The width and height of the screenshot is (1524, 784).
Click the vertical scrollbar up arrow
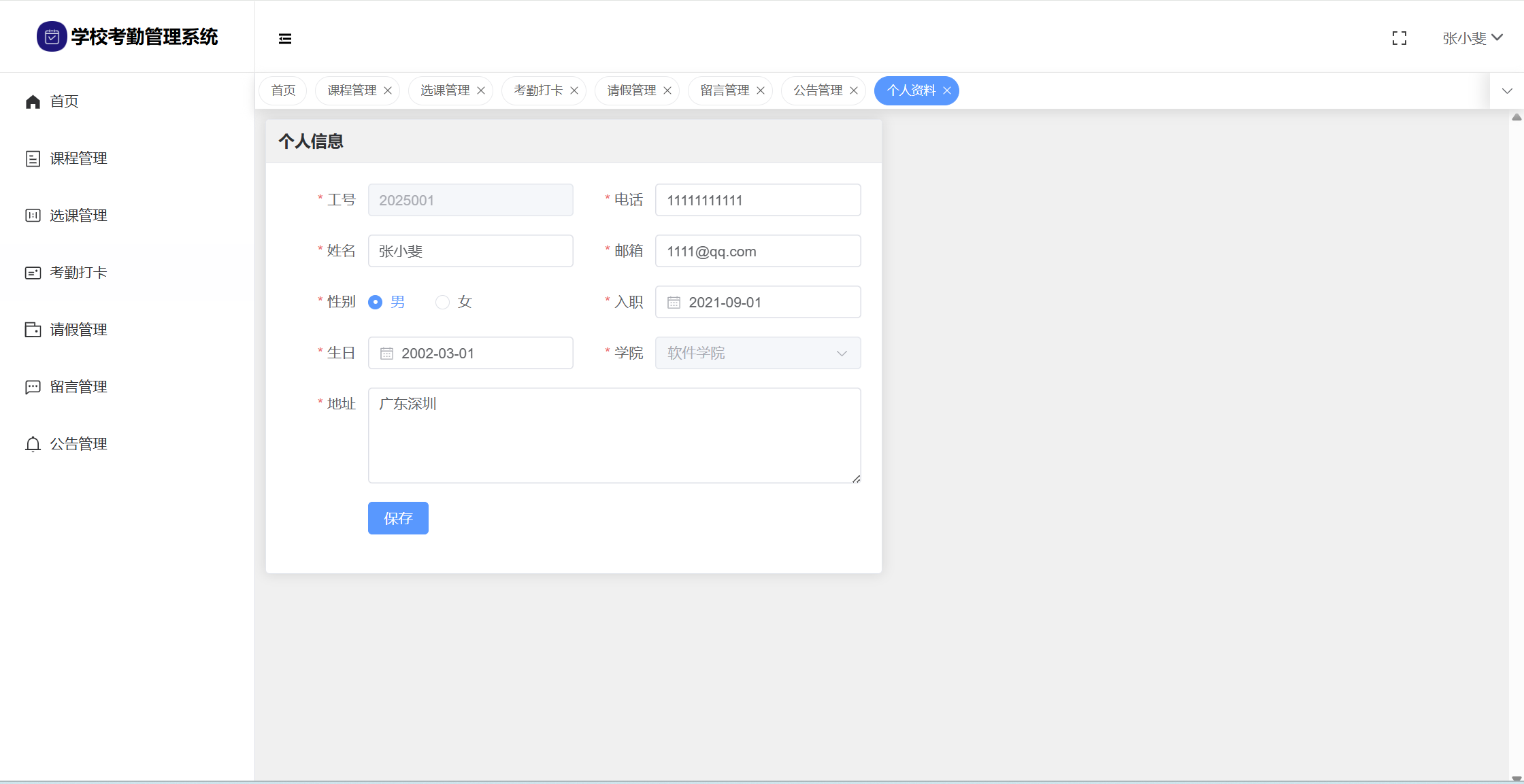pyautogui.click(x=1517, y=118)
